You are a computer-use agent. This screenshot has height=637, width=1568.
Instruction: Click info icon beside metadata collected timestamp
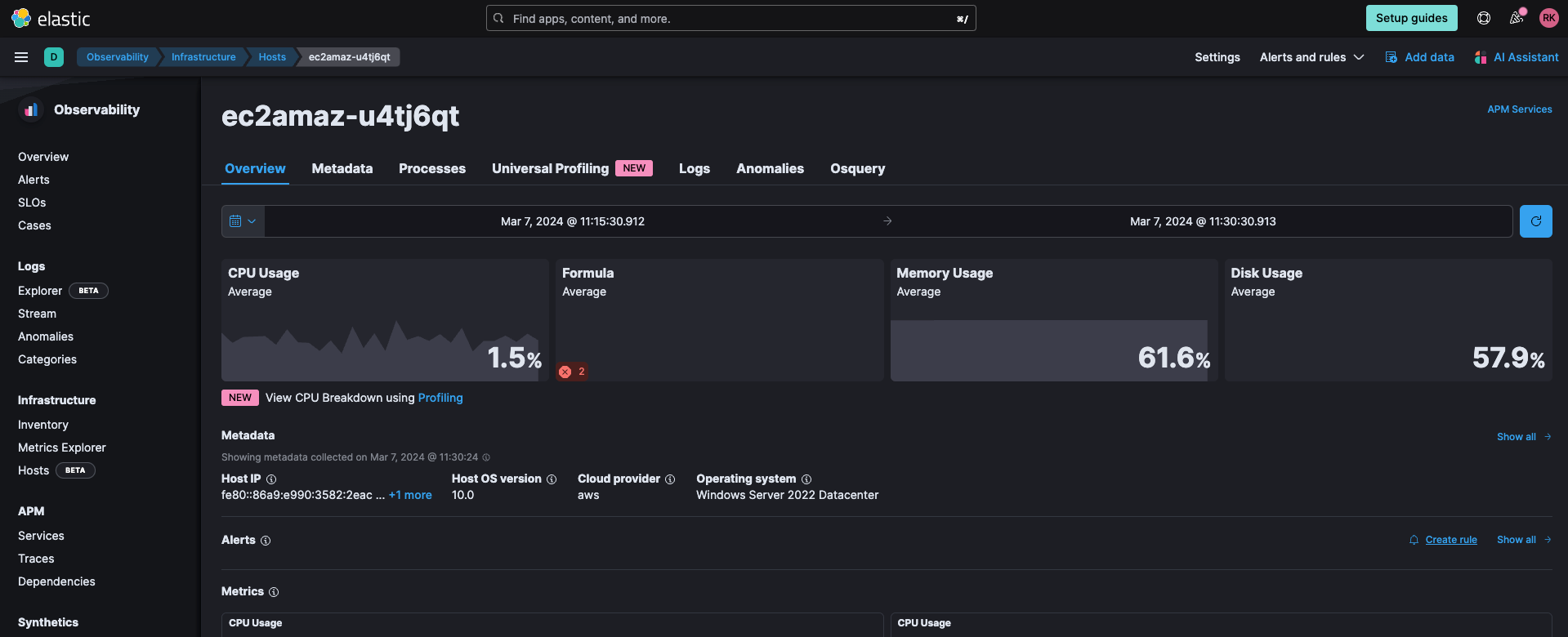[486, 457]
